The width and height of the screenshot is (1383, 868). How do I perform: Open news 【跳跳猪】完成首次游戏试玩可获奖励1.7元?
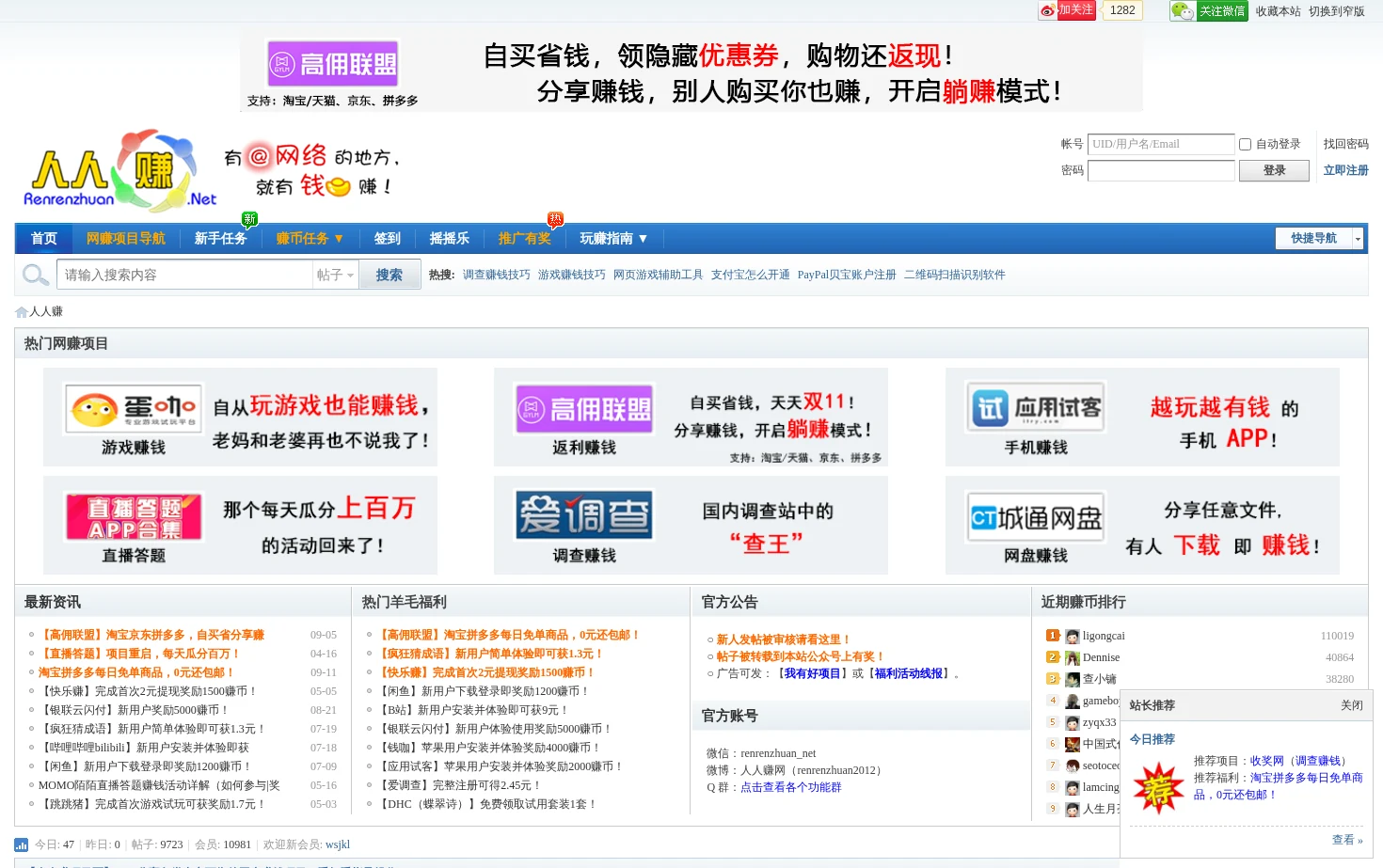(153, 804)
